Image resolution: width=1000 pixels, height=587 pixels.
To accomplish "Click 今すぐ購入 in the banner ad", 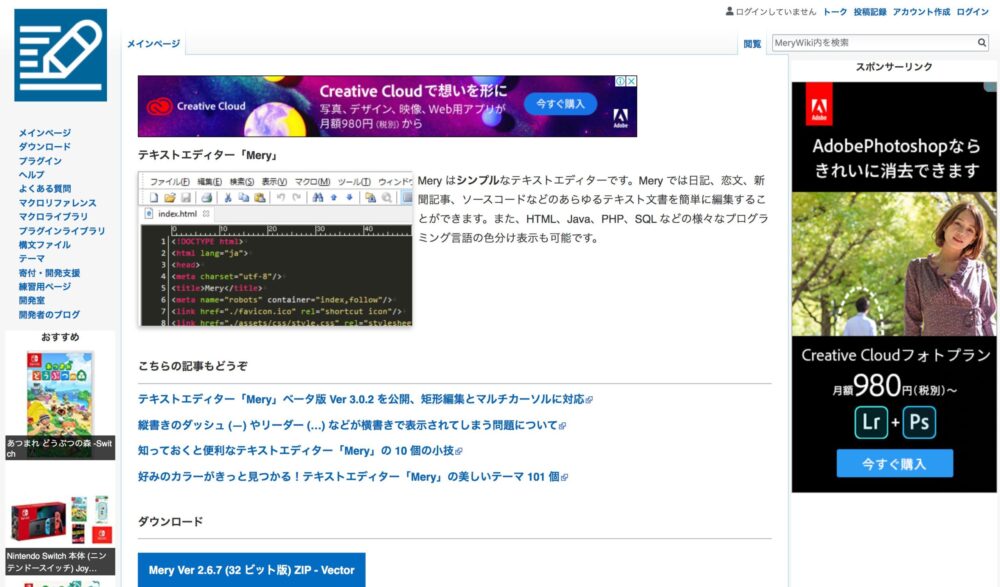I will 560,104.
